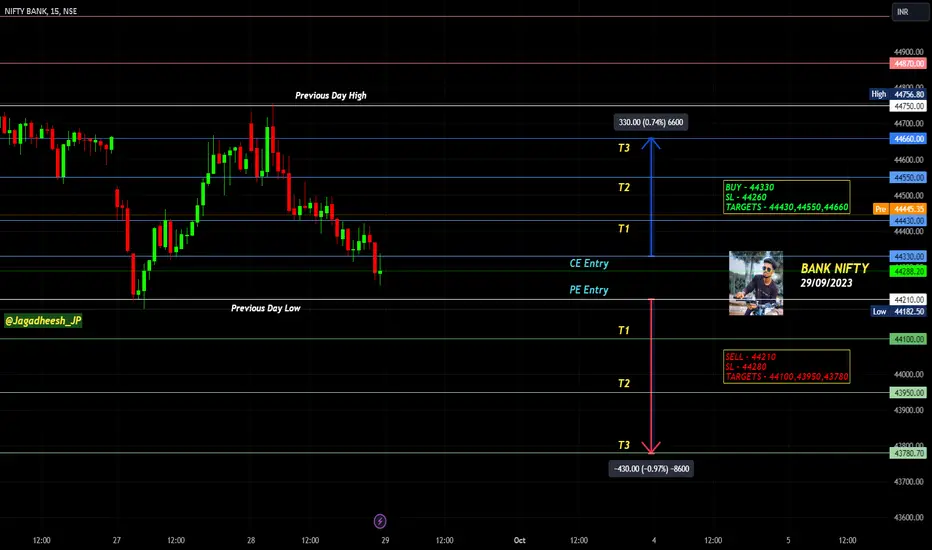Click the 'Previous Day Low' label
This screenshot has width=932, height=550.
coord(266,308)
